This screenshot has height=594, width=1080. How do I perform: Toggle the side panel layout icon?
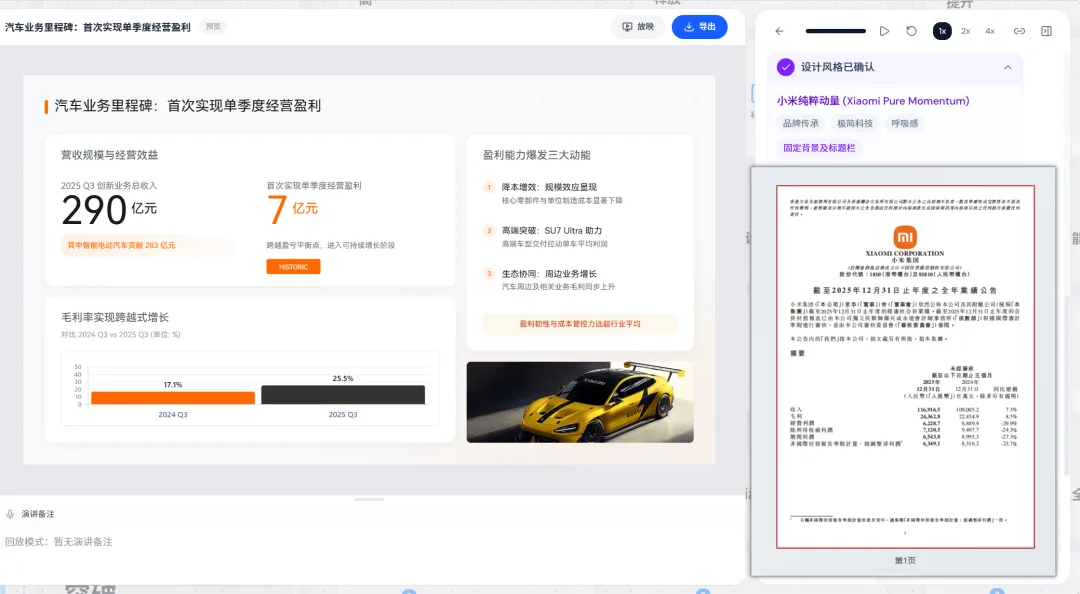(1046, 31)
